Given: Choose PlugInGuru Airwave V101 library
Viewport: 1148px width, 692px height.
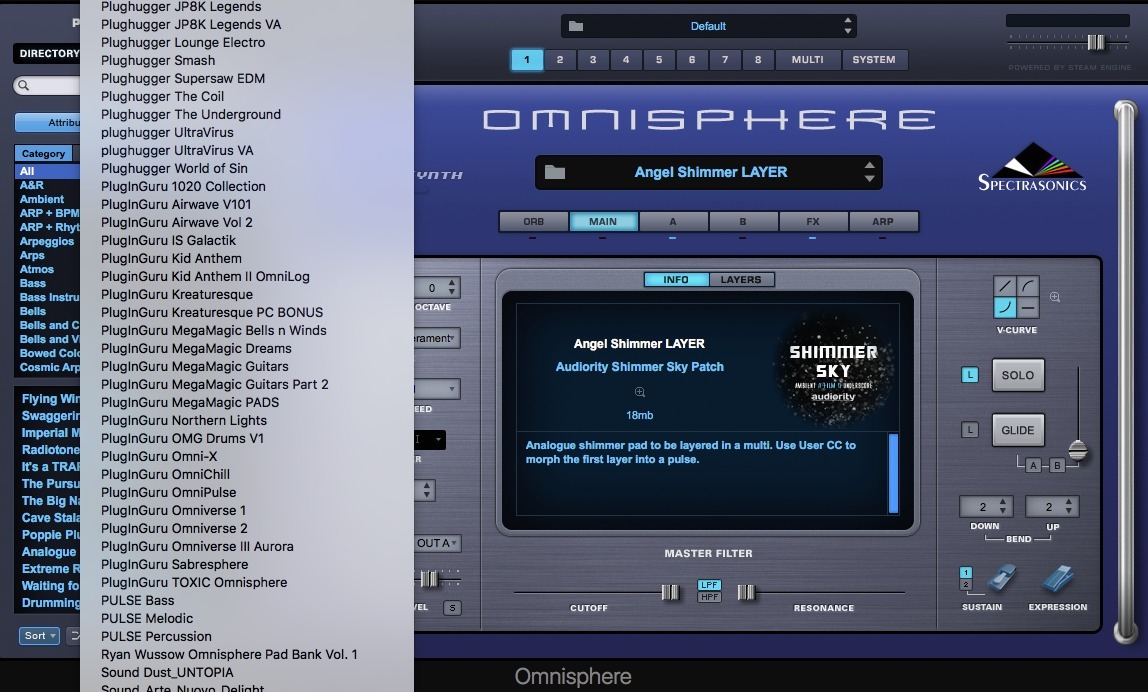Looking at the screenshot, I should point(176,204).
